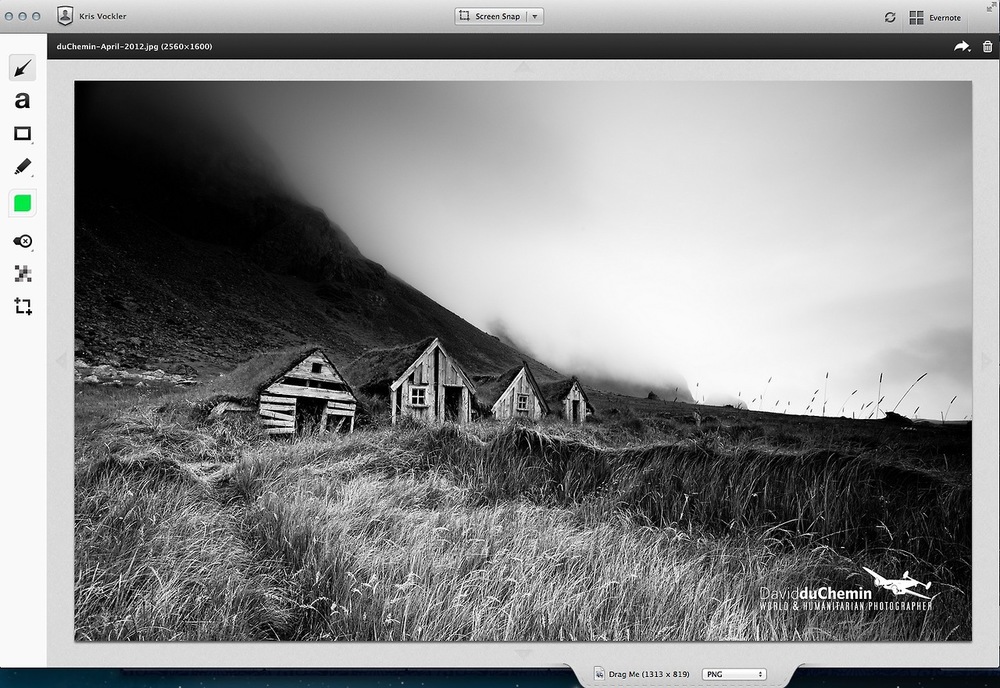Click the Kris Vockler account profile
1000x688 pixels.
[92, 17]
